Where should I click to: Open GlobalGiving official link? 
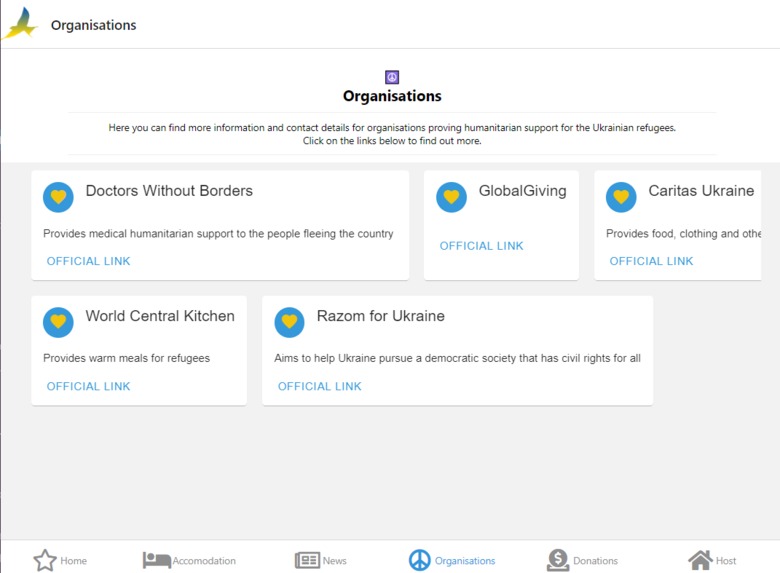pyautogui.click(x=482, y=246)
